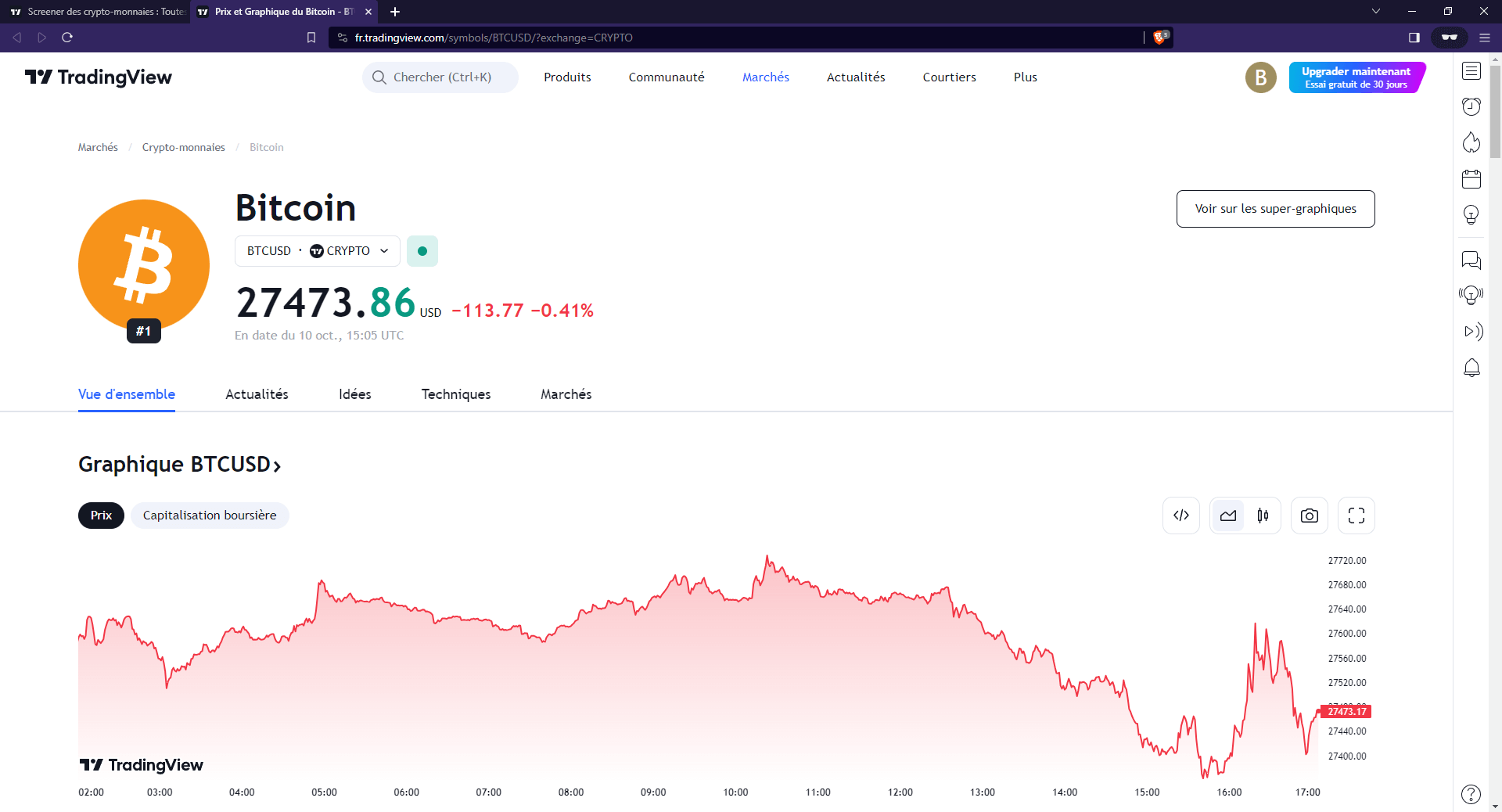Open the Hotlists flame icon in sidebar
The image size is (1502, 812).
click(1471, 142)
